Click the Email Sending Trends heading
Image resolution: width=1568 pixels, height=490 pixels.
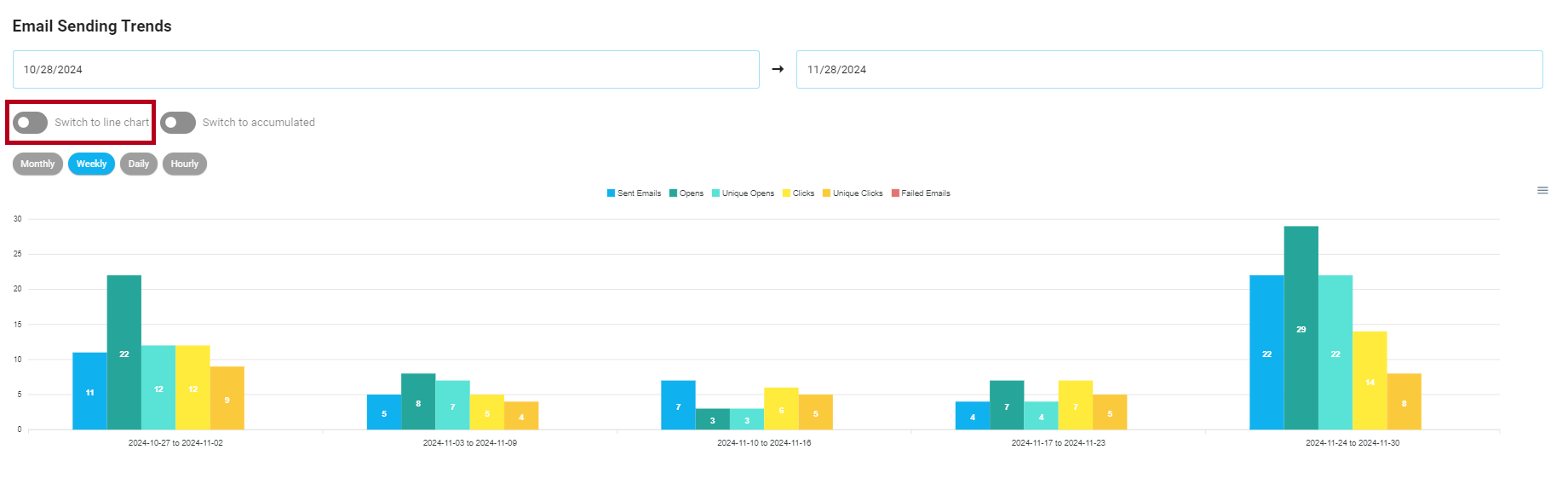(92, 26)
